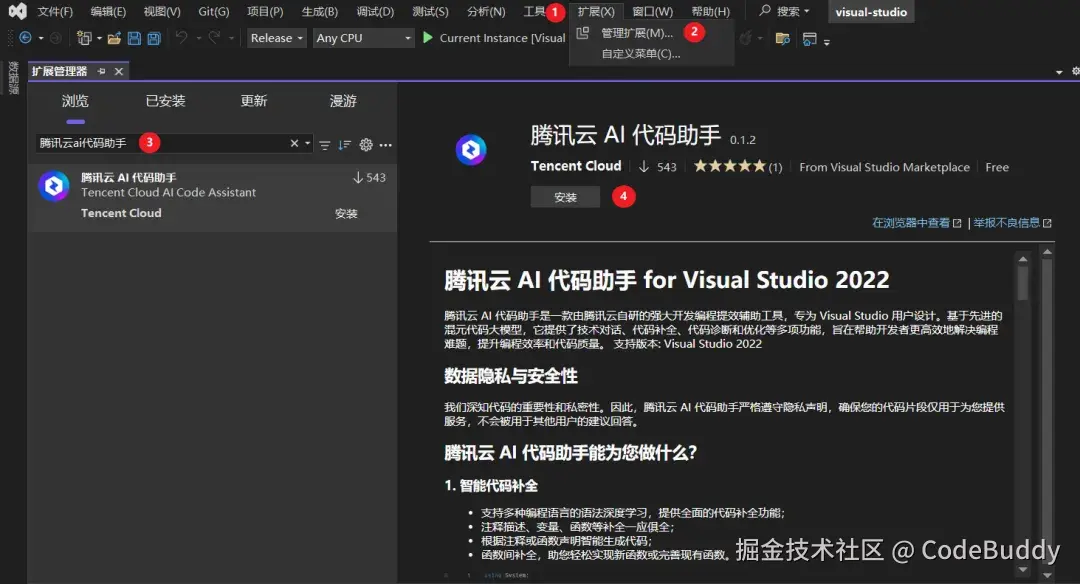Screen dimensions: 1080x584
Task: Open the Release configuration dropdown
Action: [x=275, y=37]
